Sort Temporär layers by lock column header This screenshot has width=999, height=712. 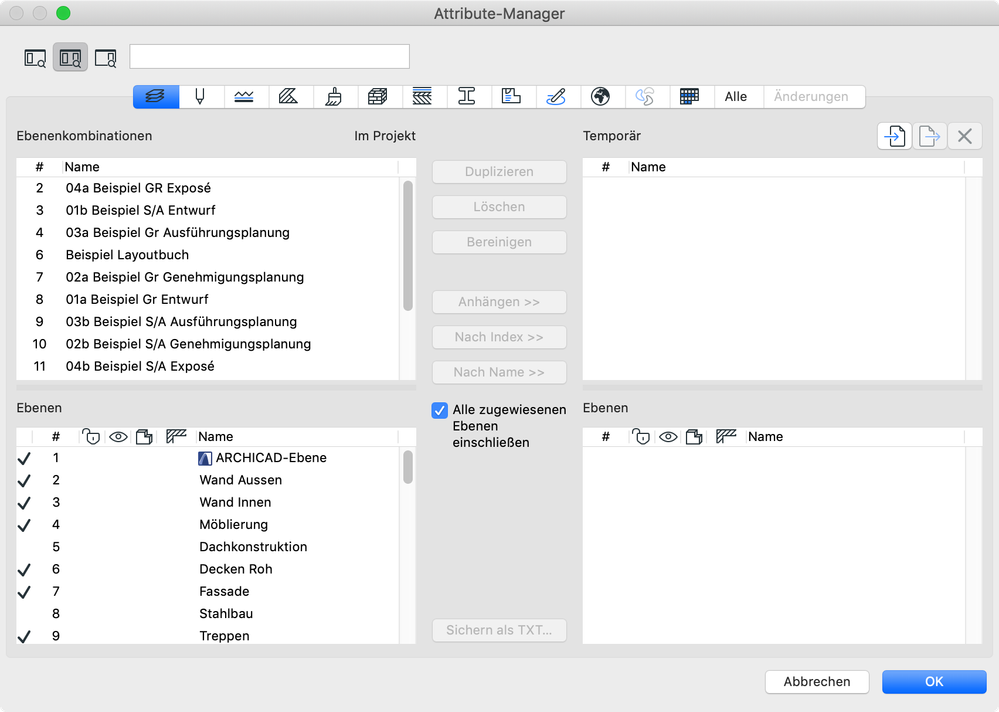click(x=641, y=437)
